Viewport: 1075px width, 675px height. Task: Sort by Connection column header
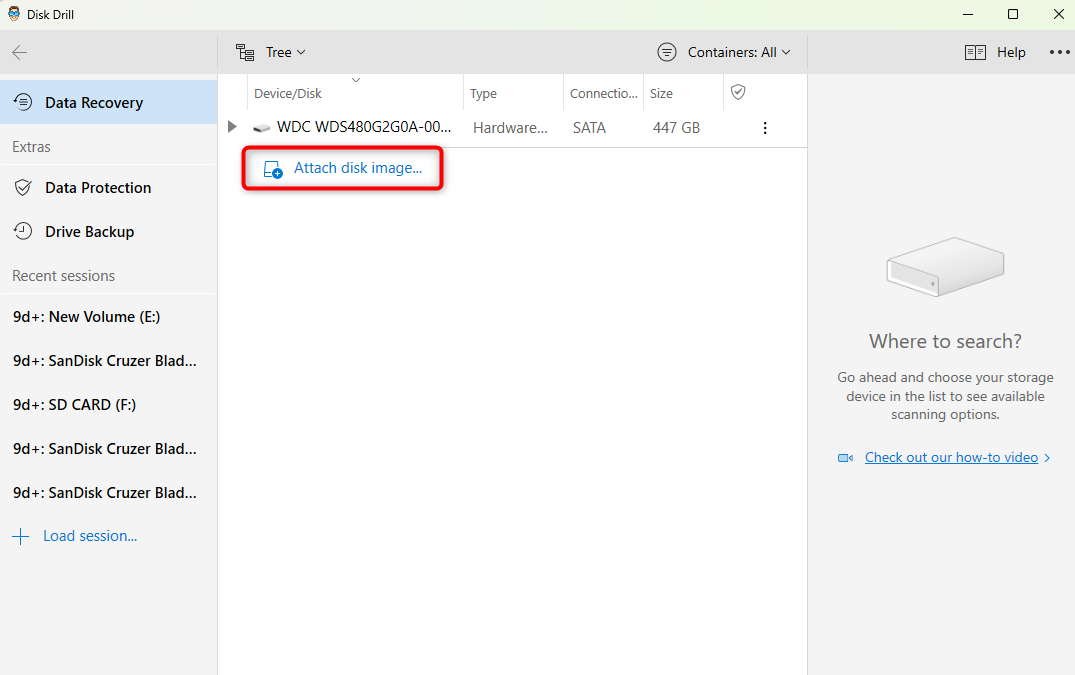pyautogui.click(x=603, y=93)
